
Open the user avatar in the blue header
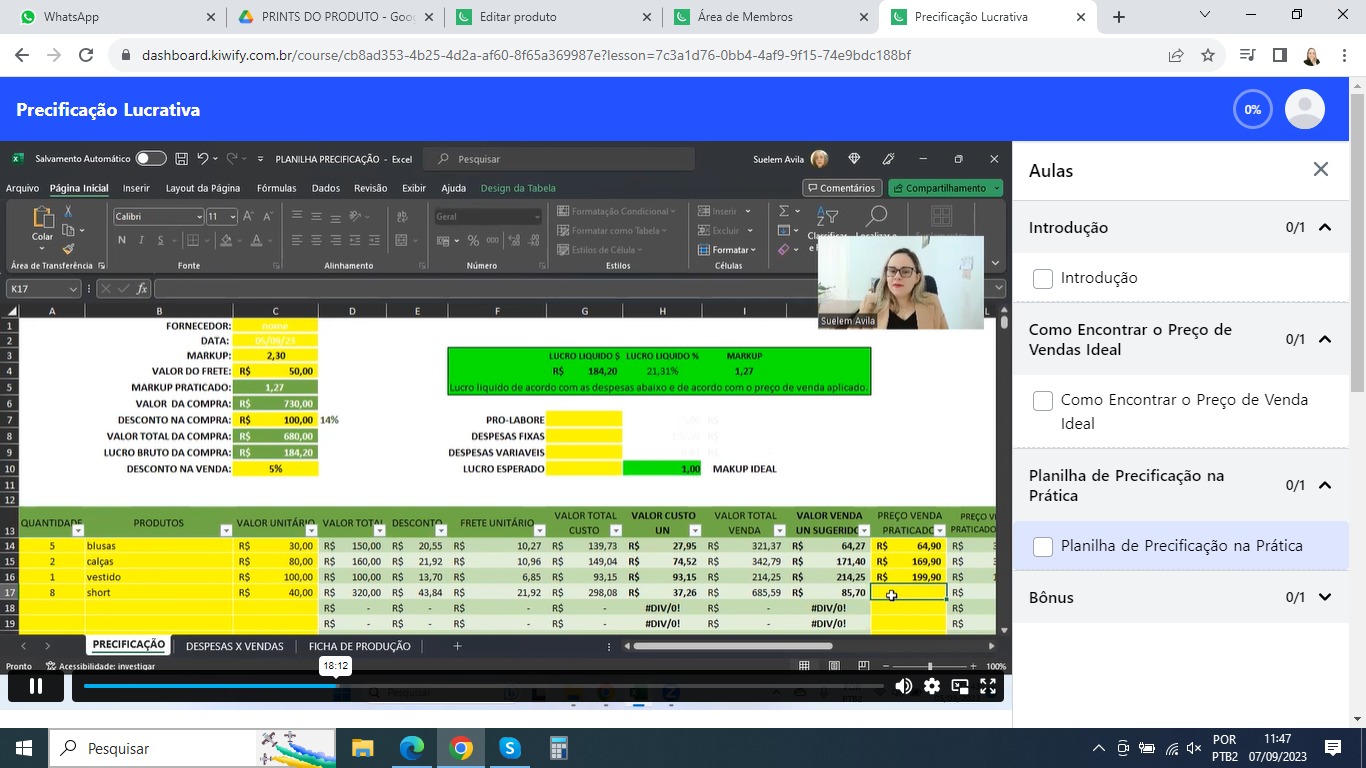click(1305, 109)
